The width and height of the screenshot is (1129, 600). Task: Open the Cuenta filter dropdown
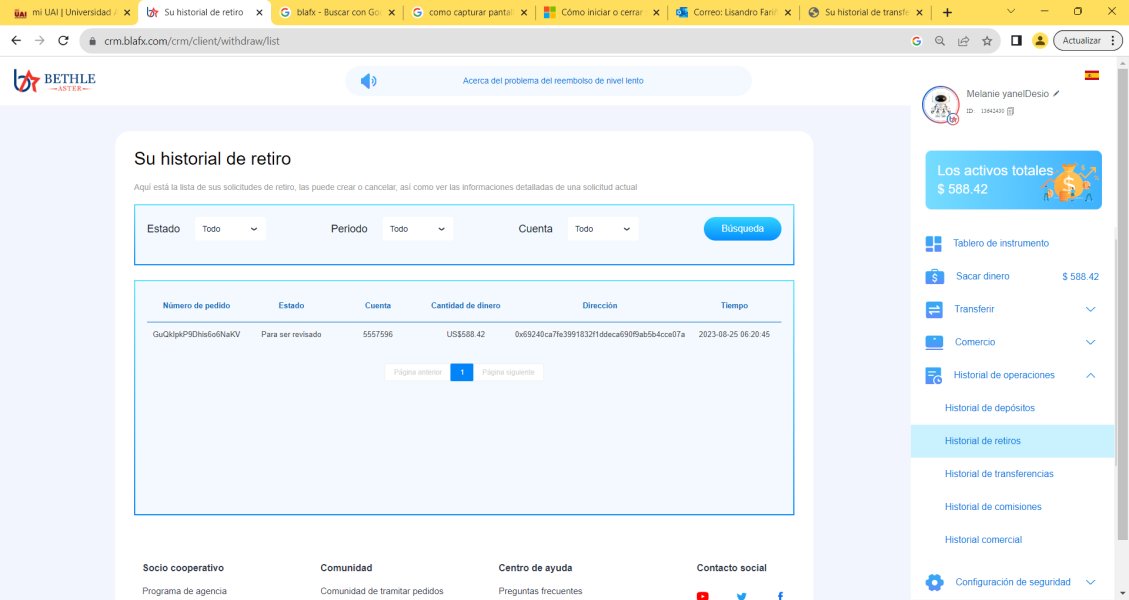coord(602,229)
